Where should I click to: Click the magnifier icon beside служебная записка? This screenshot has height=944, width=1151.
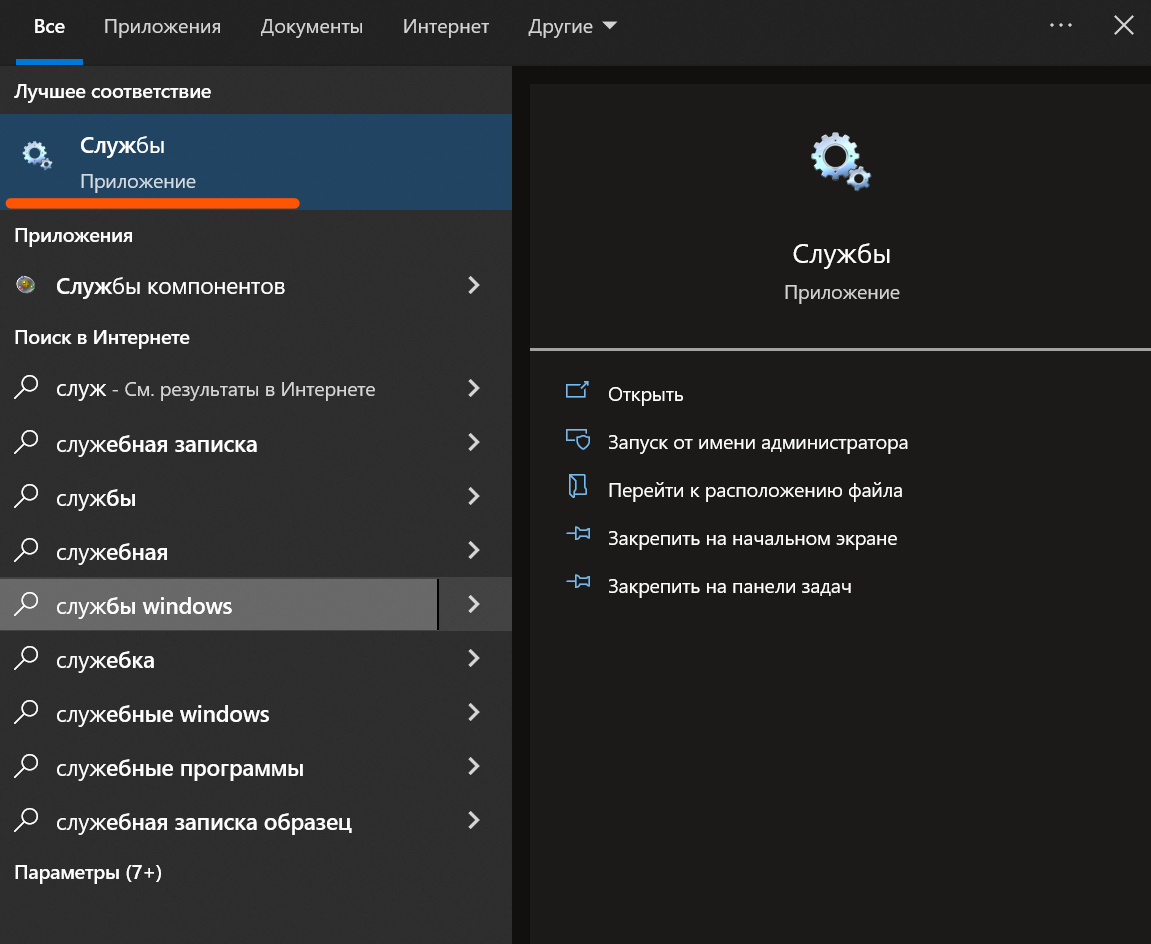tap(27, 442)
